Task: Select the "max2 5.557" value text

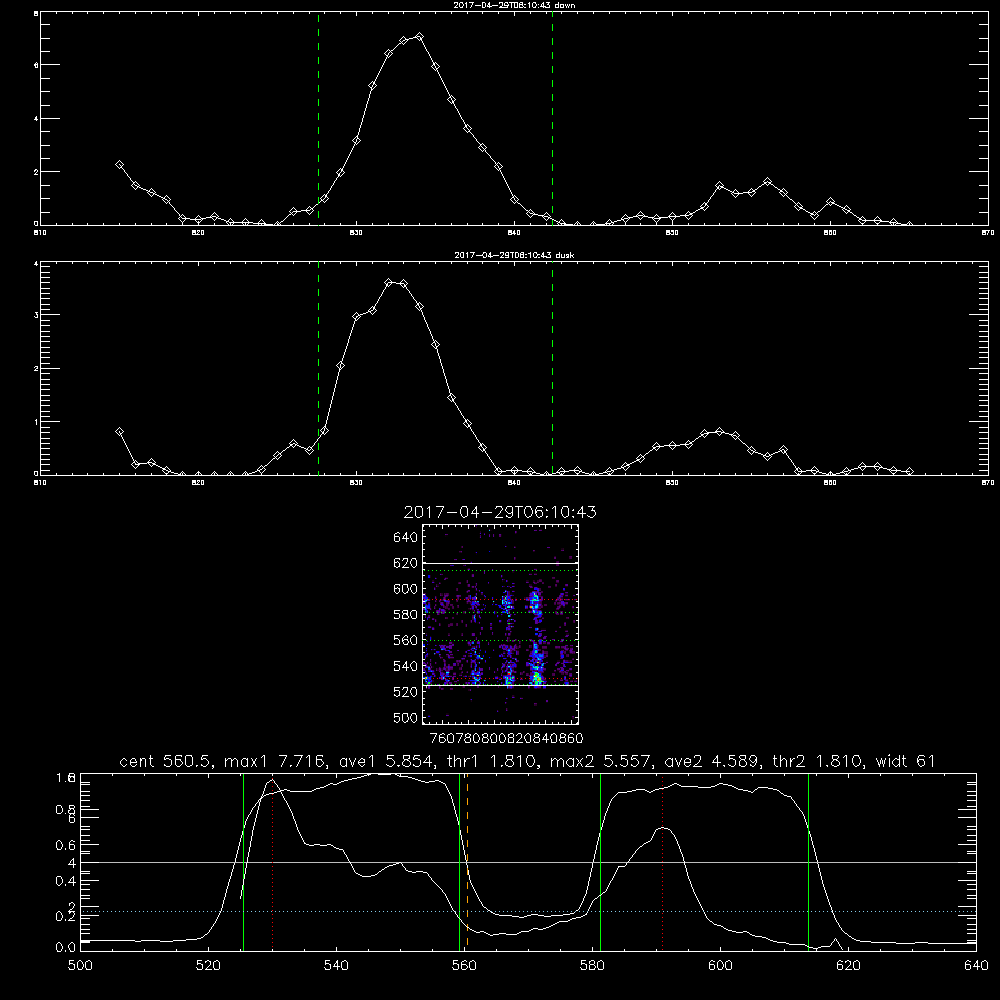Action: pos(601,761)
